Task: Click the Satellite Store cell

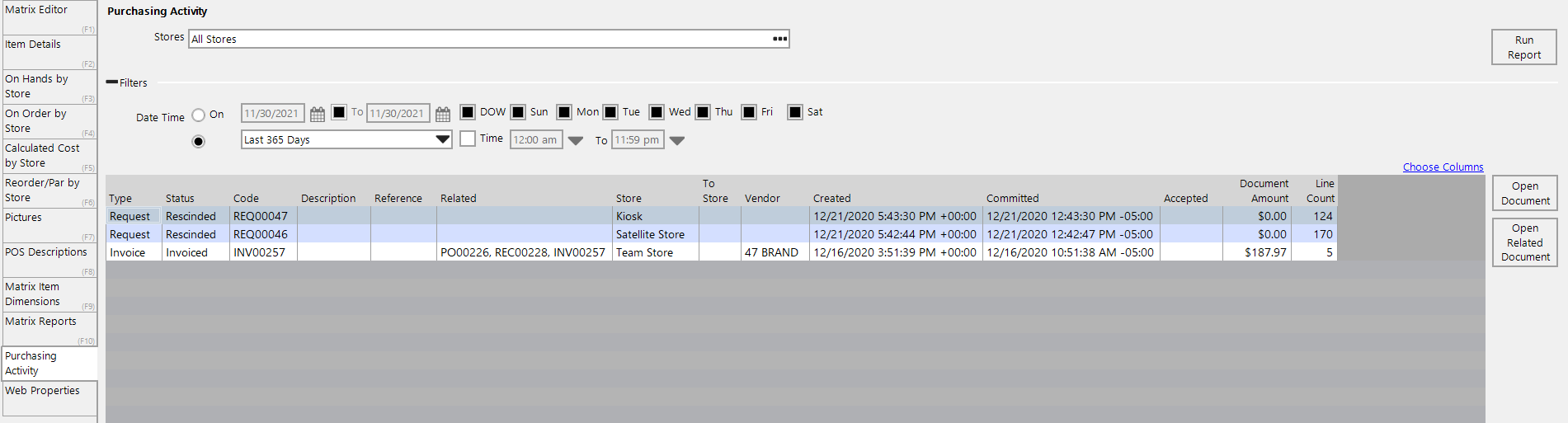Action: click(x=655, y=234)
